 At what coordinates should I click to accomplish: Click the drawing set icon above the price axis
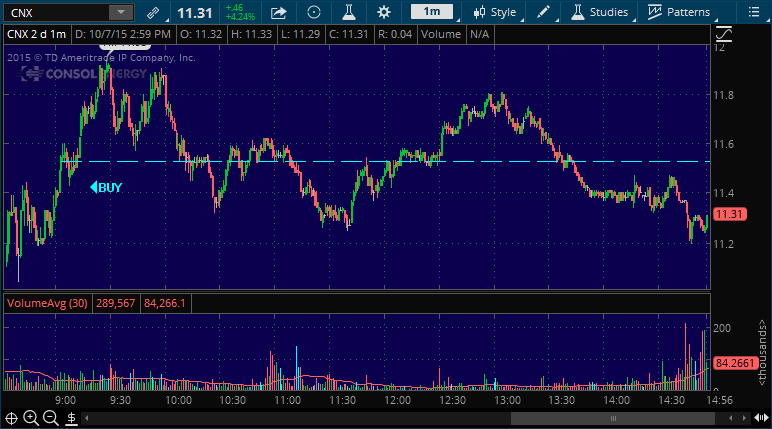click(x=724, y=34)
